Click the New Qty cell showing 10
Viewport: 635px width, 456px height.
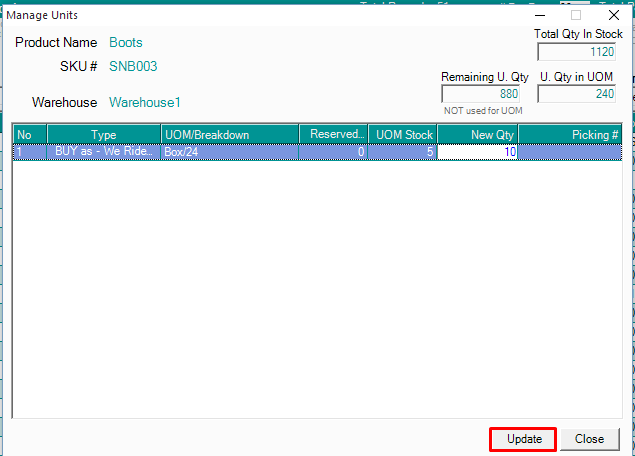tap(478, 152)
